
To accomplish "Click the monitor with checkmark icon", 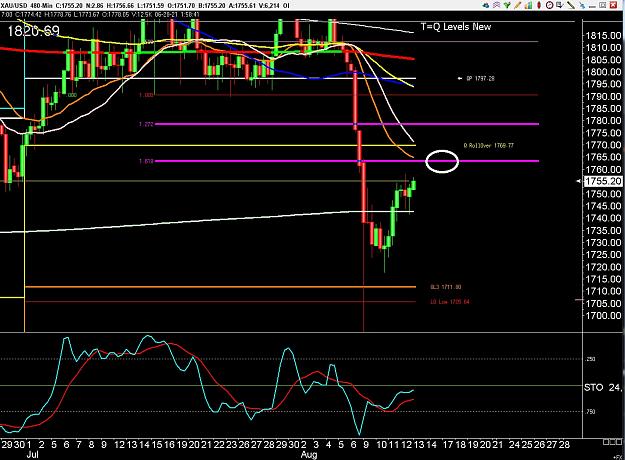I will (560, 5).
